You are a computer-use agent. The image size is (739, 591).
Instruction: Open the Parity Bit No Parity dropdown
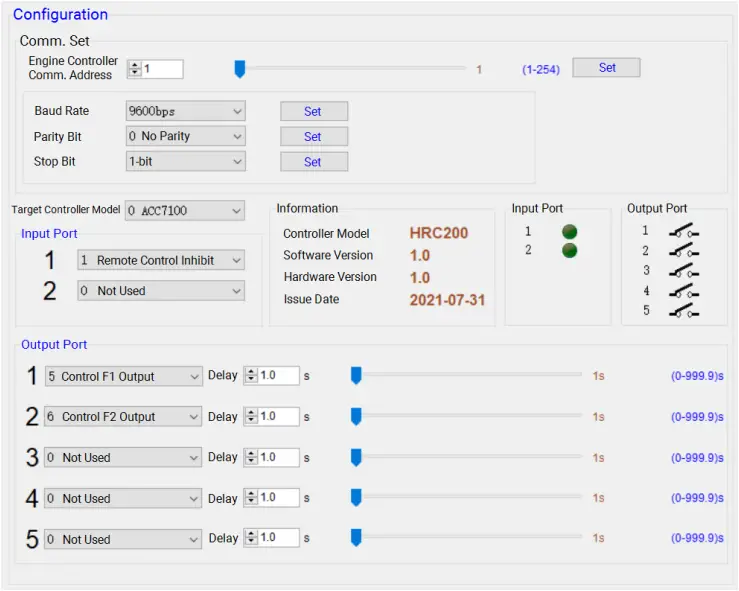tap(185, 136)
